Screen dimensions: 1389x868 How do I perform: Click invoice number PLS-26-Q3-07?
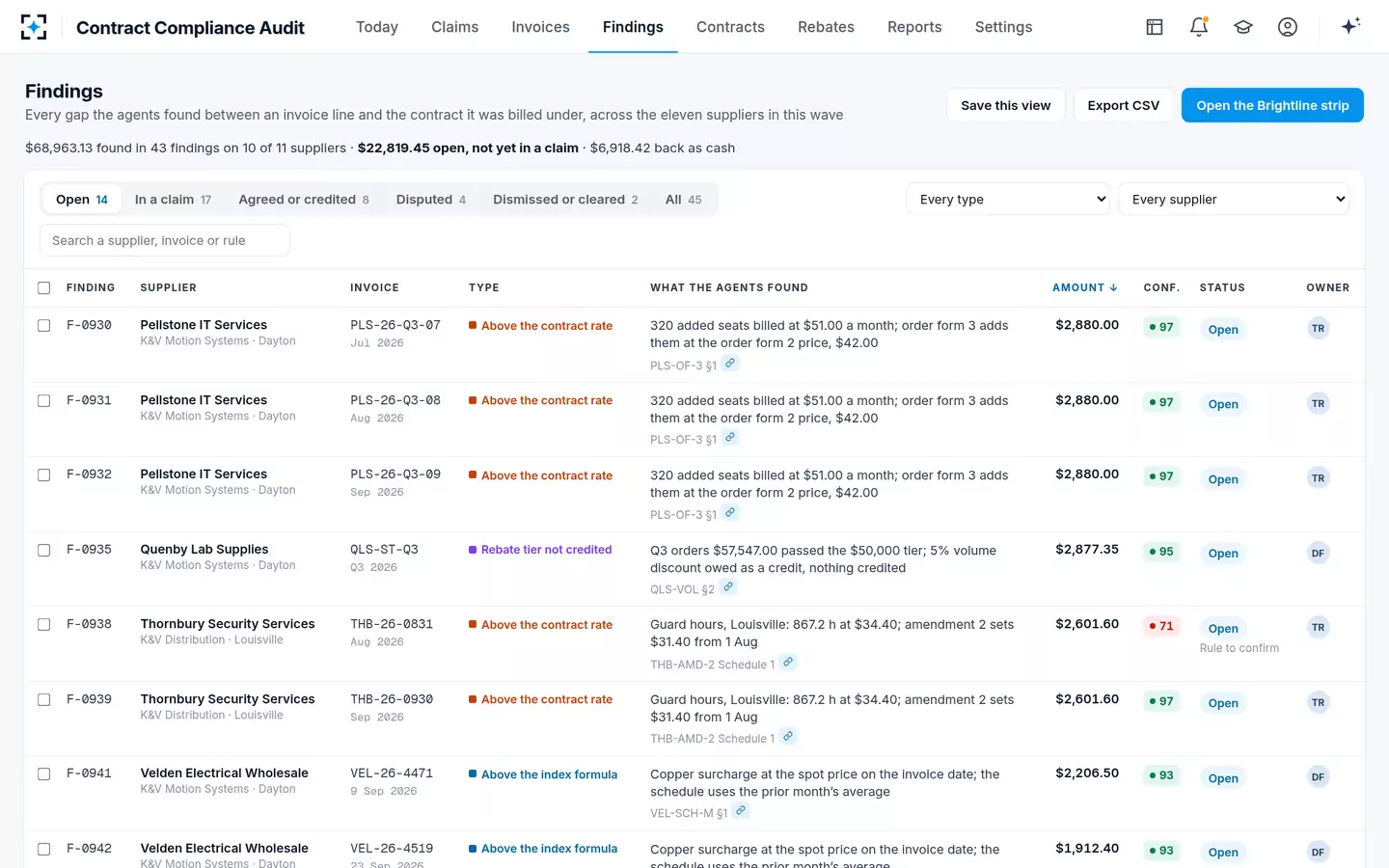[395, 325]
